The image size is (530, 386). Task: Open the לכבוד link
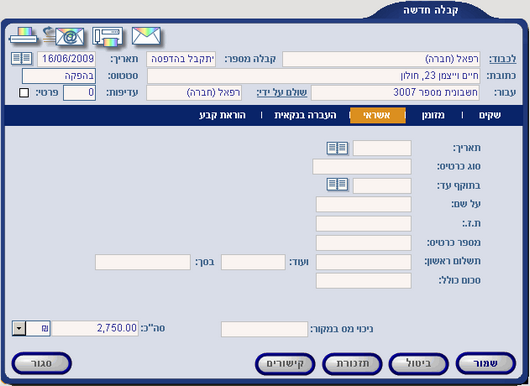tap(503, 59)
